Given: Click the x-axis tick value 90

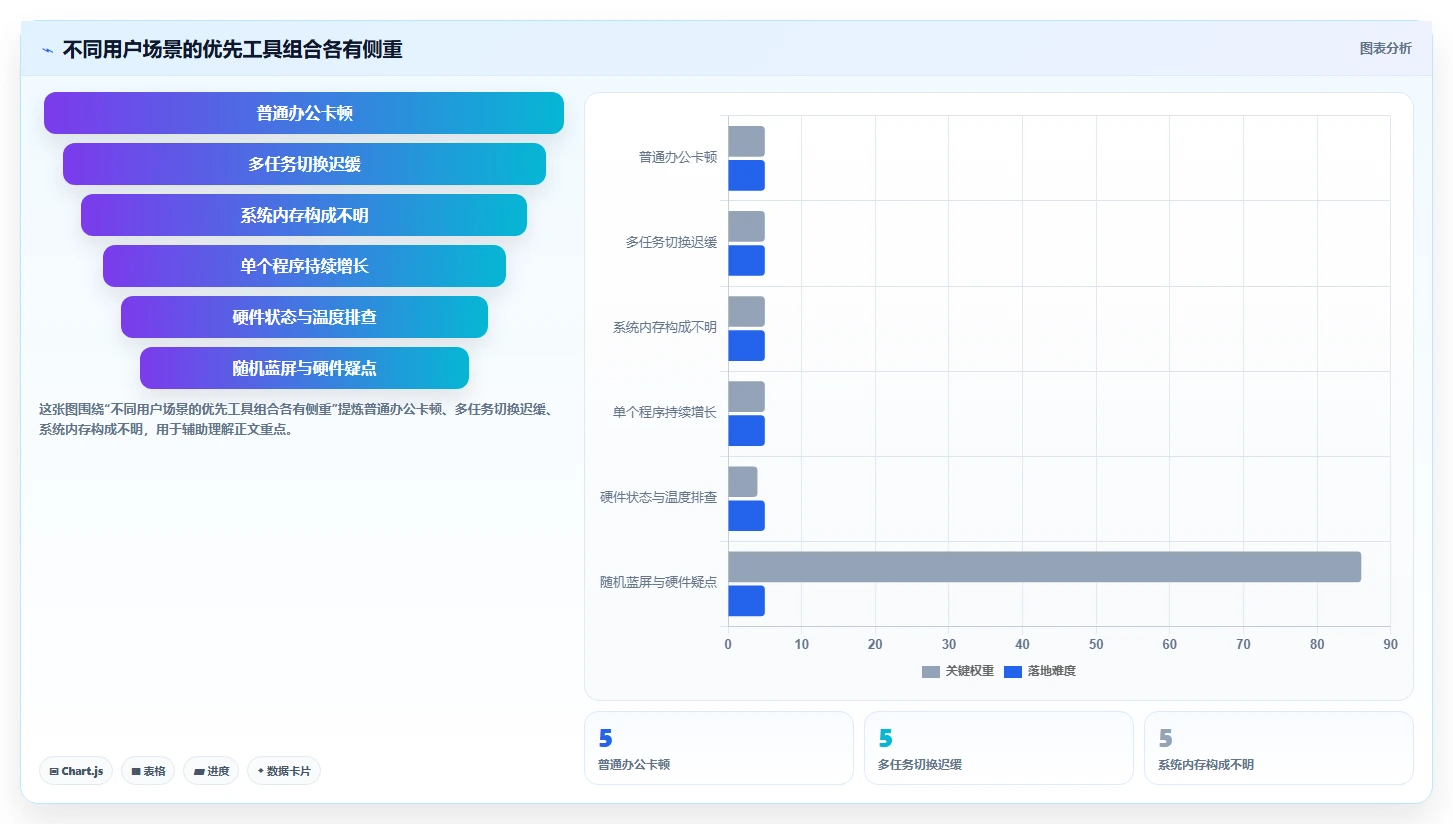Looking at the screenshot, I should pos(1390,644).
